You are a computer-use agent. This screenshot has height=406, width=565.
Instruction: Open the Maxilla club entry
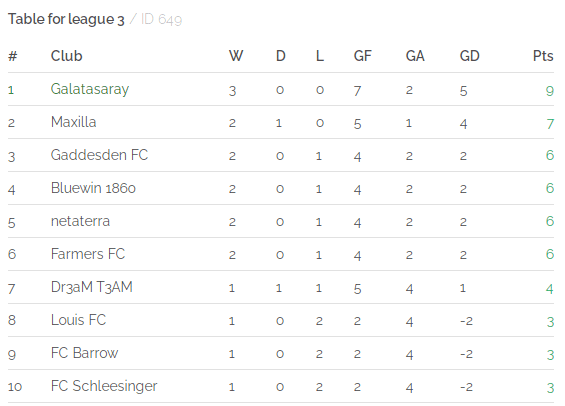[x=74, y=122]
